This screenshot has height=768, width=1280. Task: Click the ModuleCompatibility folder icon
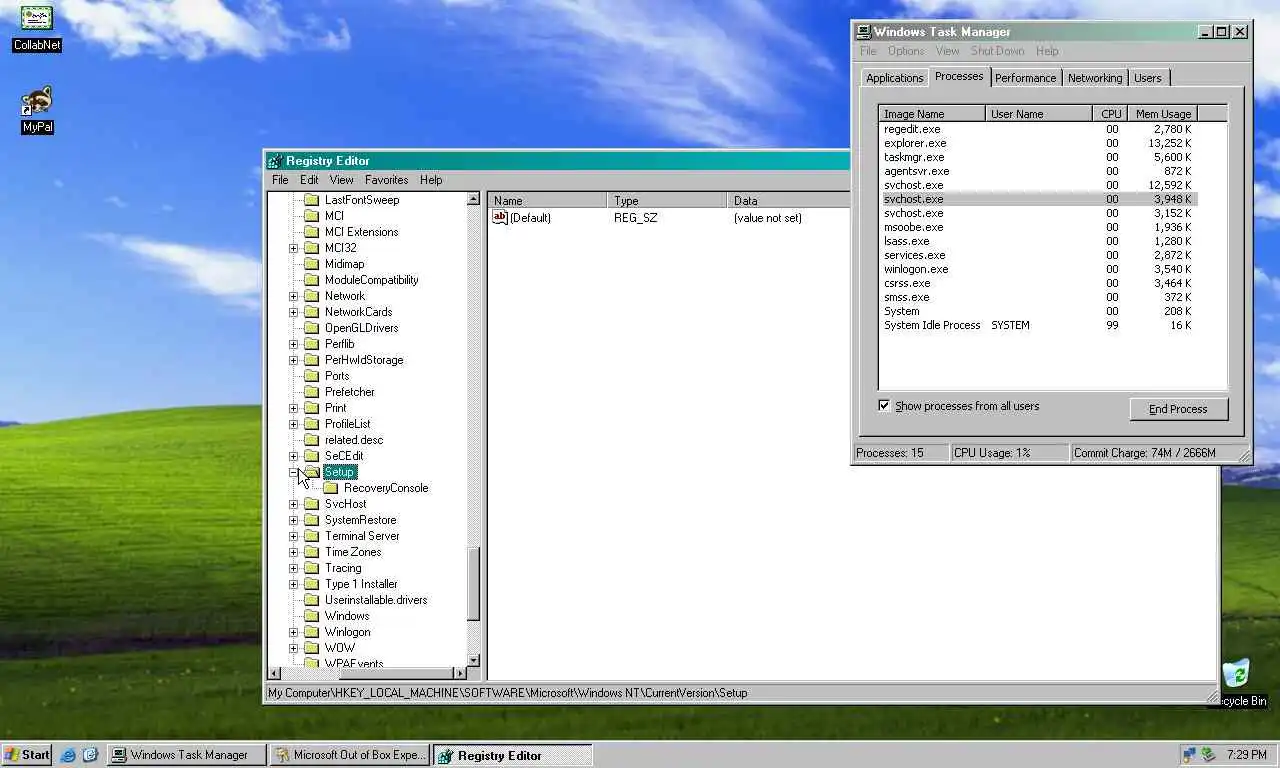tap(312, 280)
